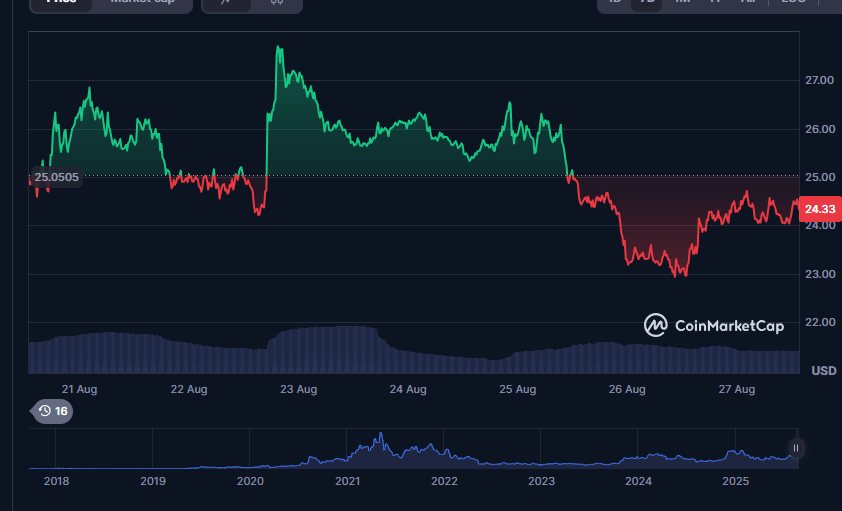Click the red 24.33 current price tag
The width and height of the screenshot is (842, 511).
(819, 209)
